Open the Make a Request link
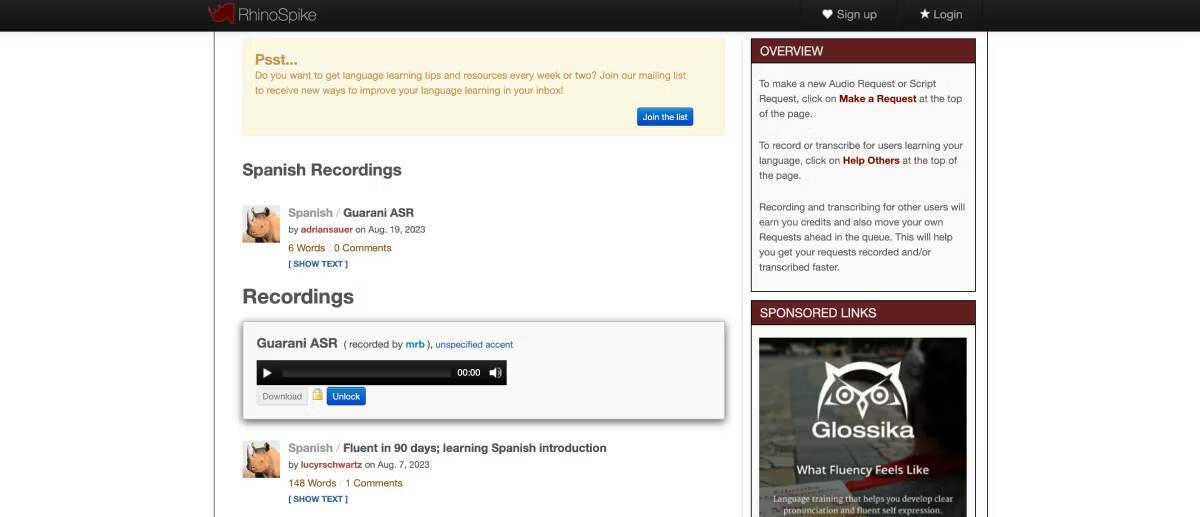This screenshot has height=517, width=1200. pos(877,99)
